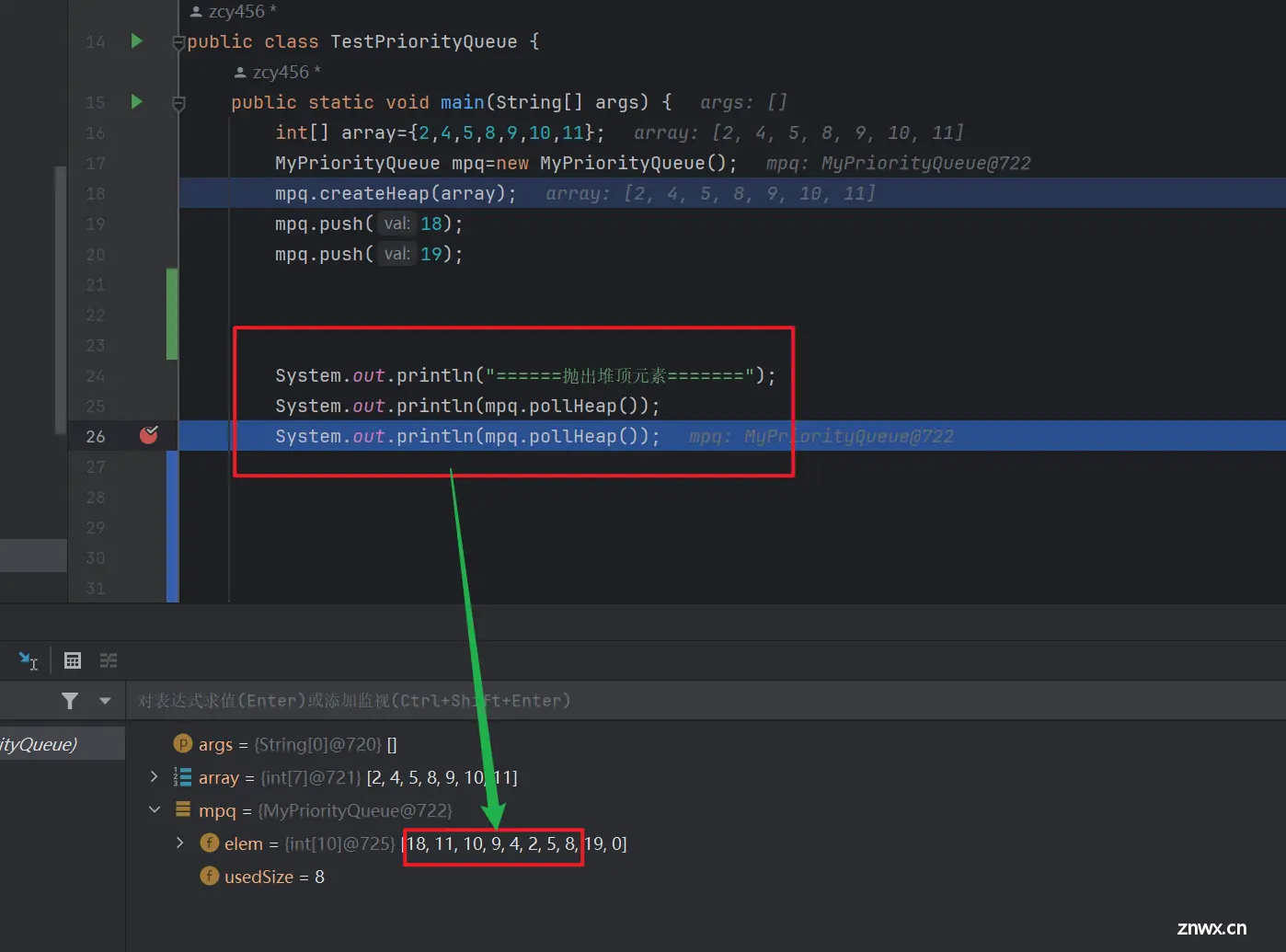This screenshot has width=1286, height=952.
Task: Click the elem field icon
Action: click(x=210, y=843)
